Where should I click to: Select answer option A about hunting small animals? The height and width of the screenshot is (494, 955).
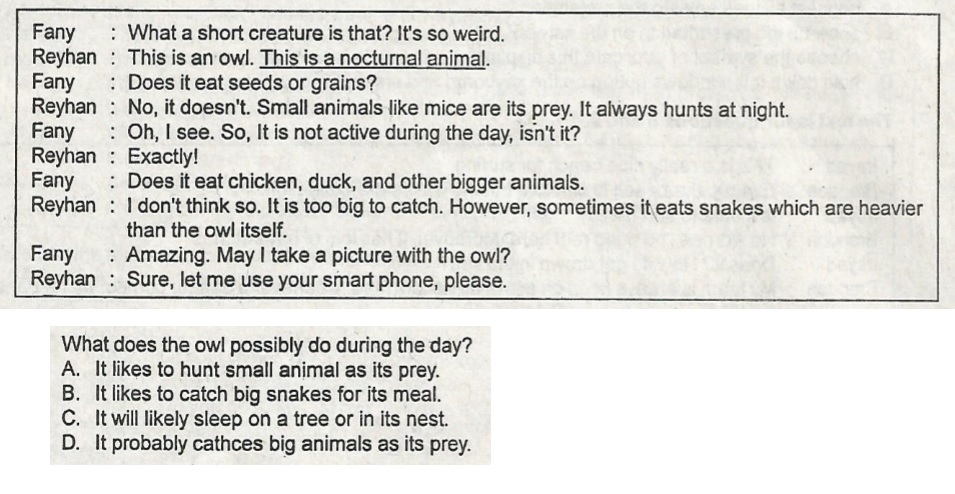250,370
